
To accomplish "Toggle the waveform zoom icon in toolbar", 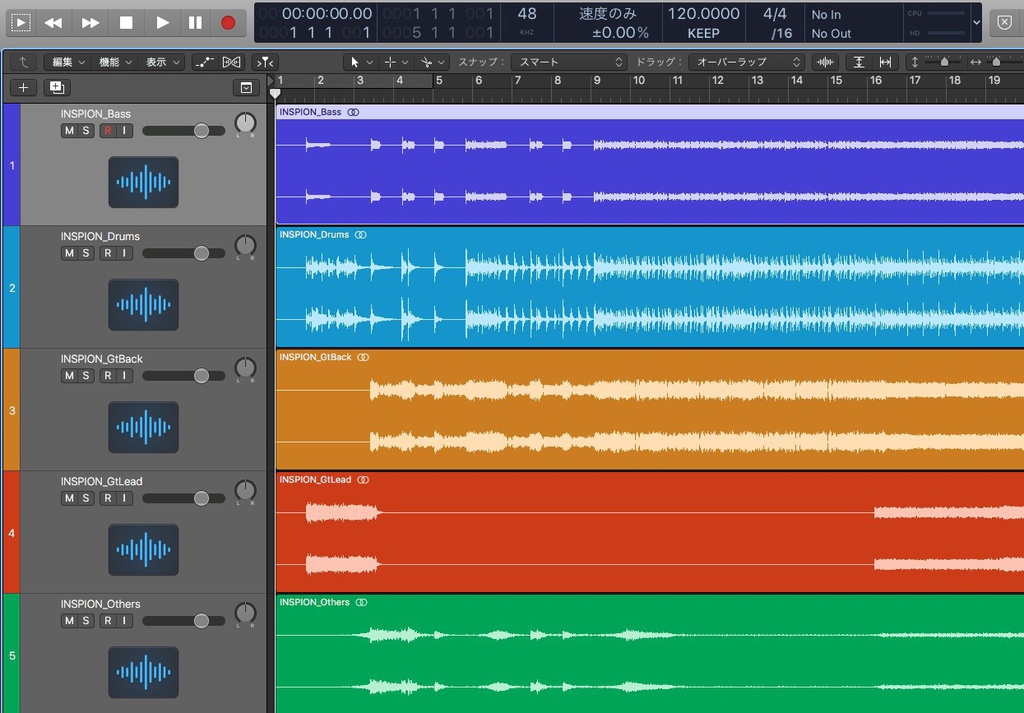I will click(825, 62).
